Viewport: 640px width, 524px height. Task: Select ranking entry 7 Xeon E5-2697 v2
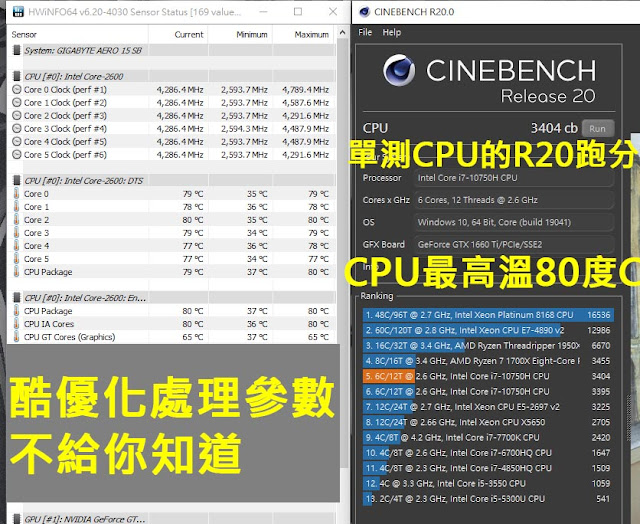tap(488, 407)
